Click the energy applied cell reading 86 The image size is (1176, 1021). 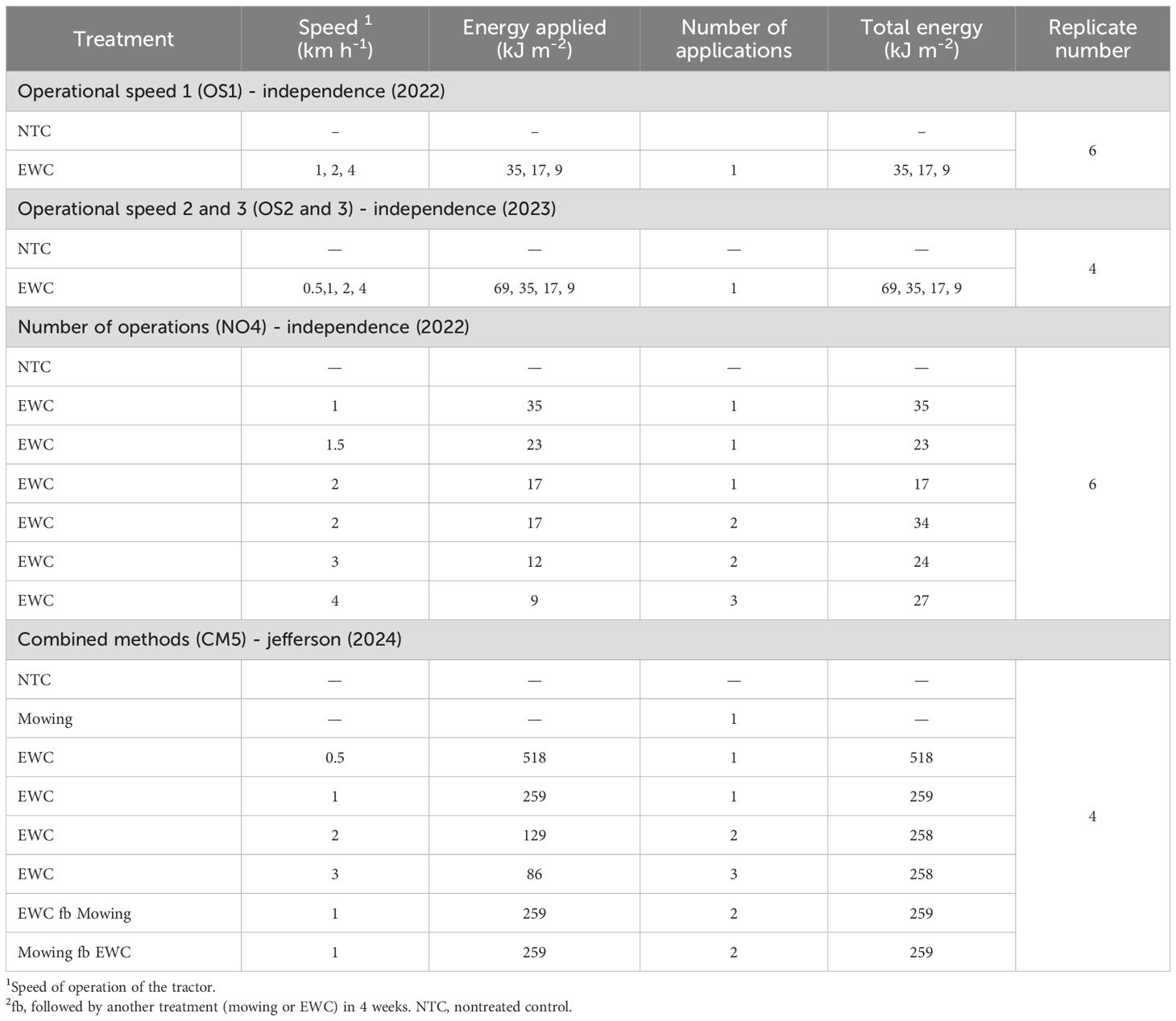534,874
